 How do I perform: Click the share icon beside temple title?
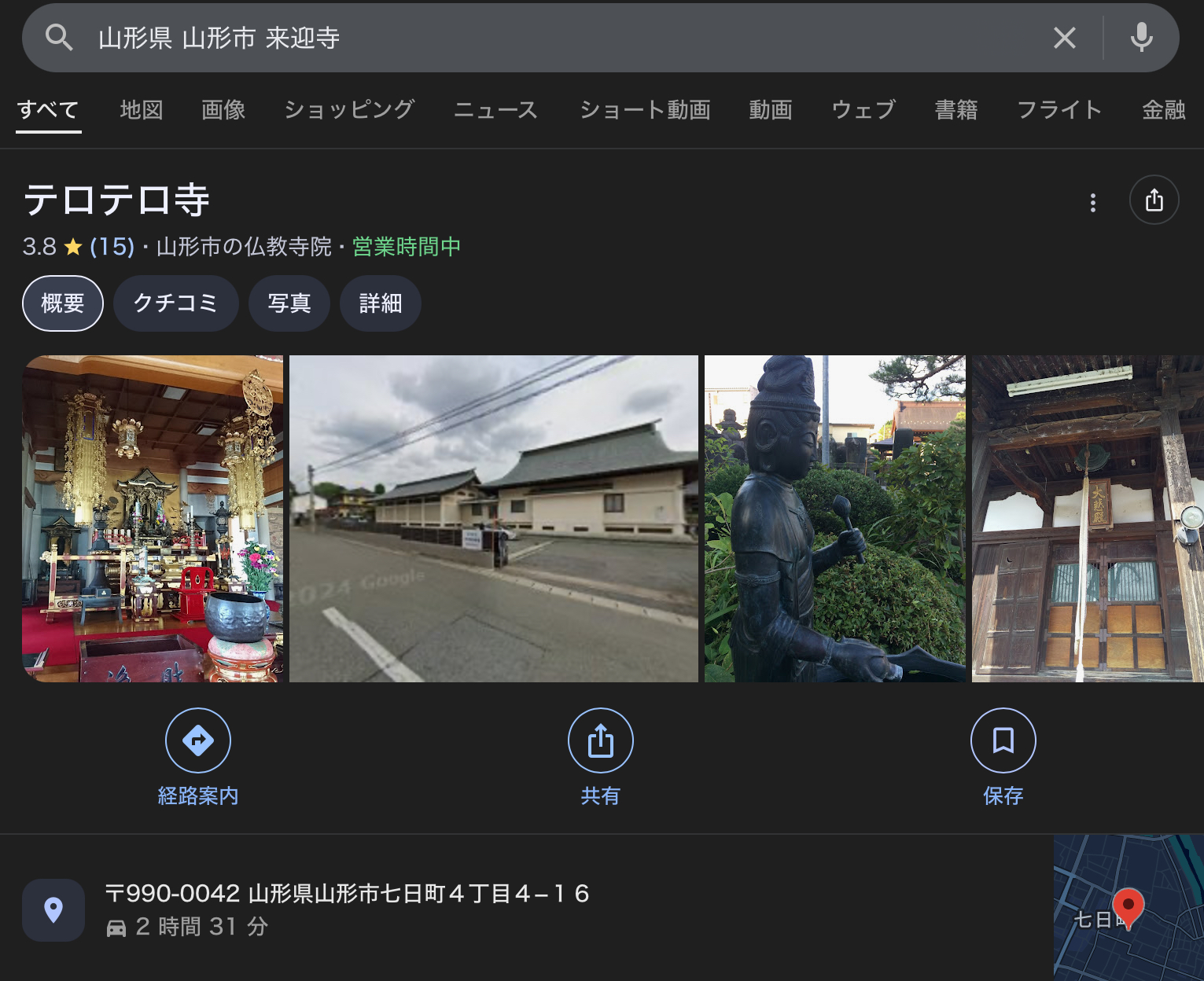(x=1154, y=200)
